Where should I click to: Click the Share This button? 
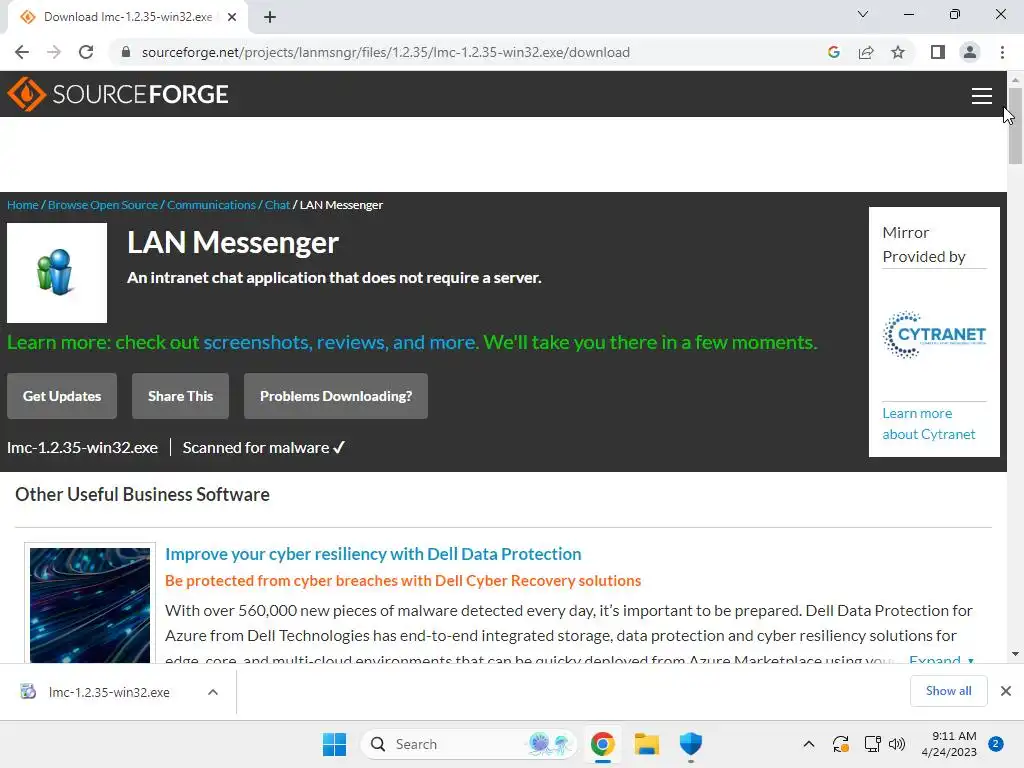[x=180, y=396]
